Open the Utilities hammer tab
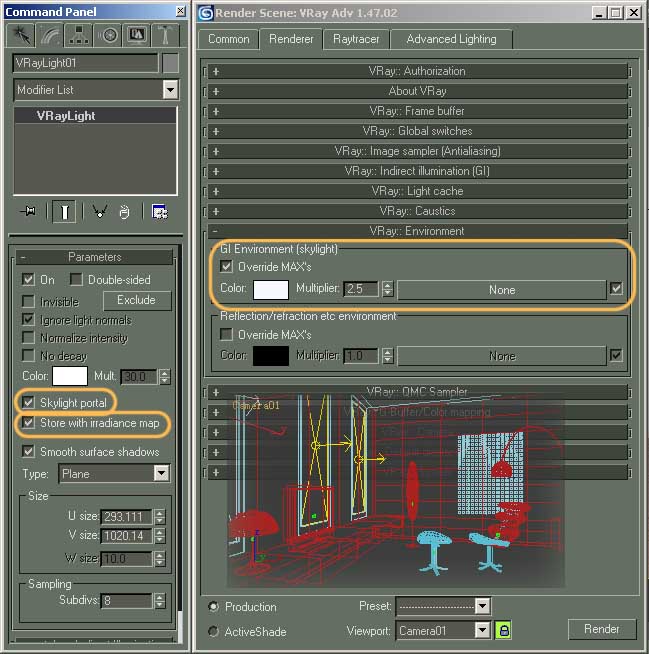Image resolution: width=649 pixels, height=654 pixels. tap(166, 35)
